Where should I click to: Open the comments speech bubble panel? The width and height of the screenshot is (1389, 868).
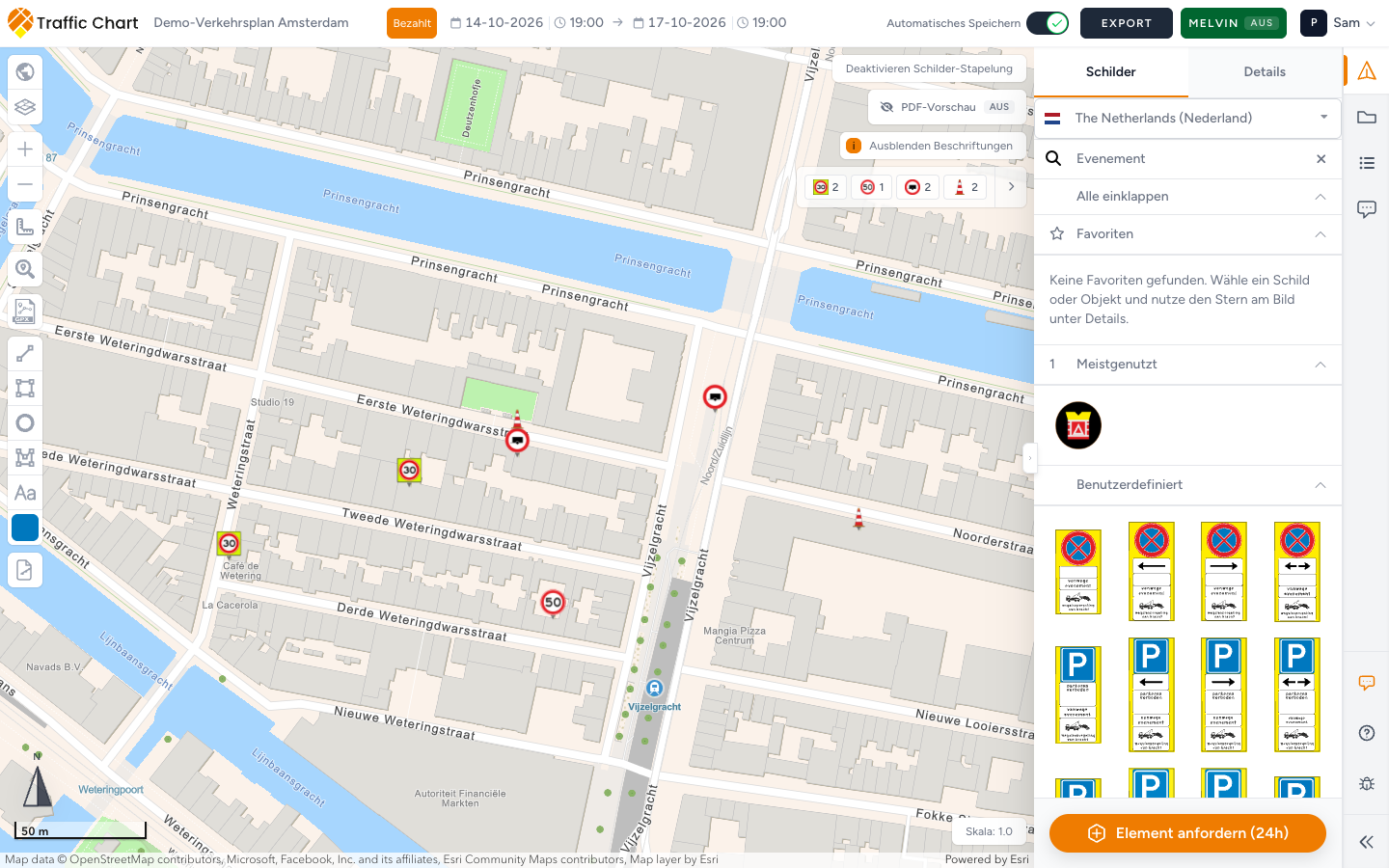tap(1367, 209)
